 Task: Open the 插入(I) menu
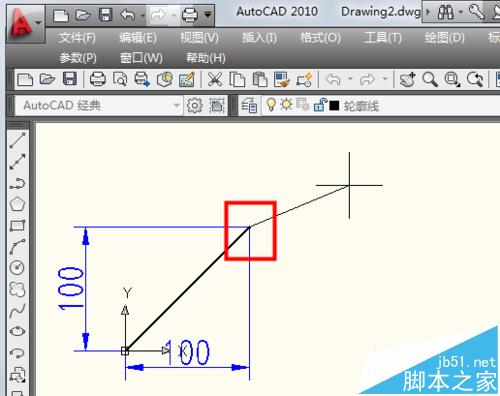click(259, 38)
